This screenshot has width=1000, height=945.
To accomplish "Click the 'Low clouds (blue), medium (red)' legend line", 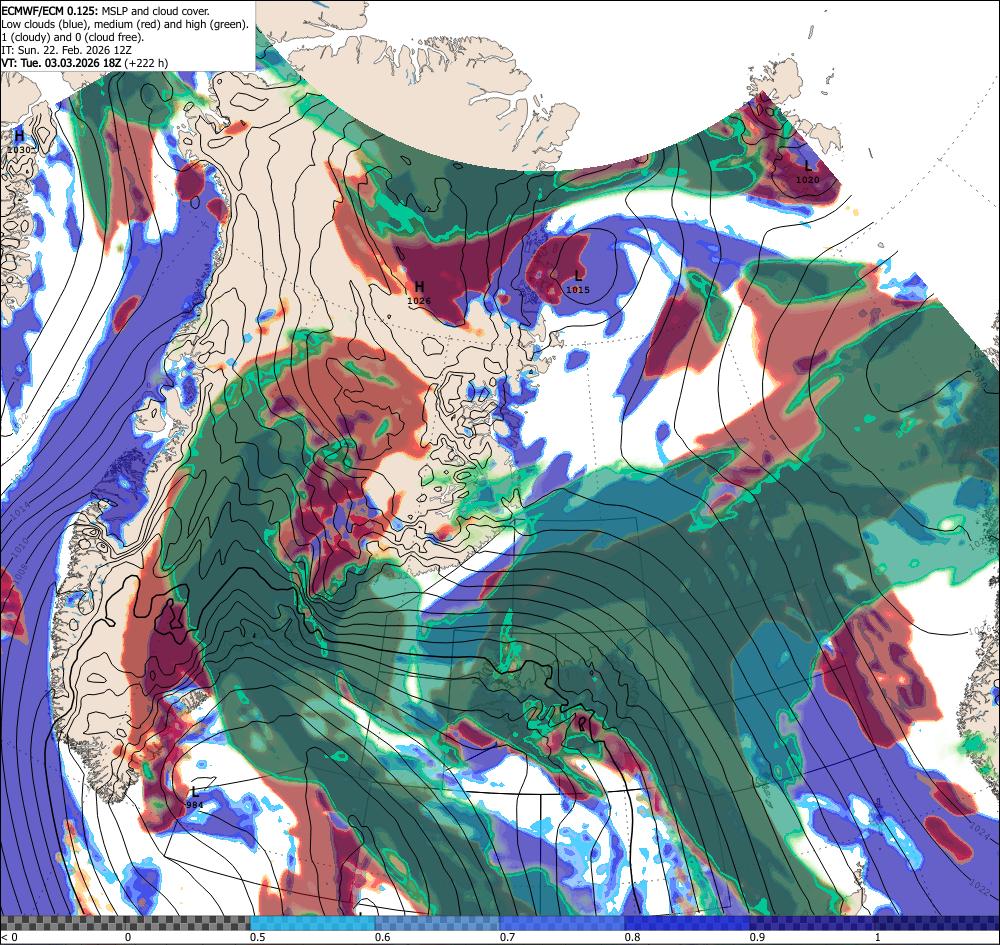I will click(125, 24).
